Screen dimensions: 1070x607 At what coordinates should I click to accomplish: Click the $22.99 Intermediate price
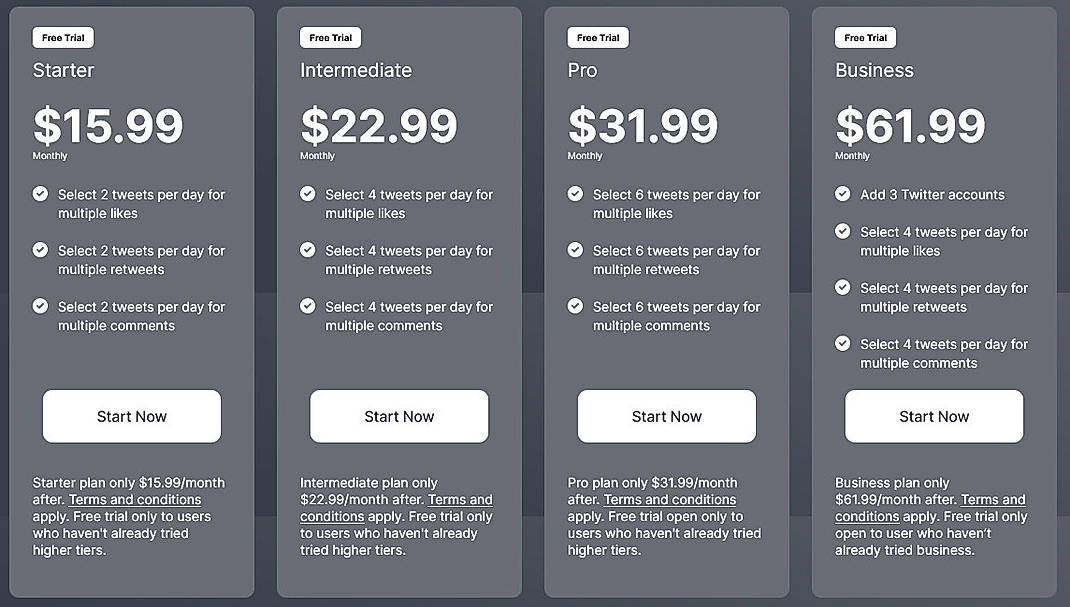pyautogui.click(x=379, y=127)
